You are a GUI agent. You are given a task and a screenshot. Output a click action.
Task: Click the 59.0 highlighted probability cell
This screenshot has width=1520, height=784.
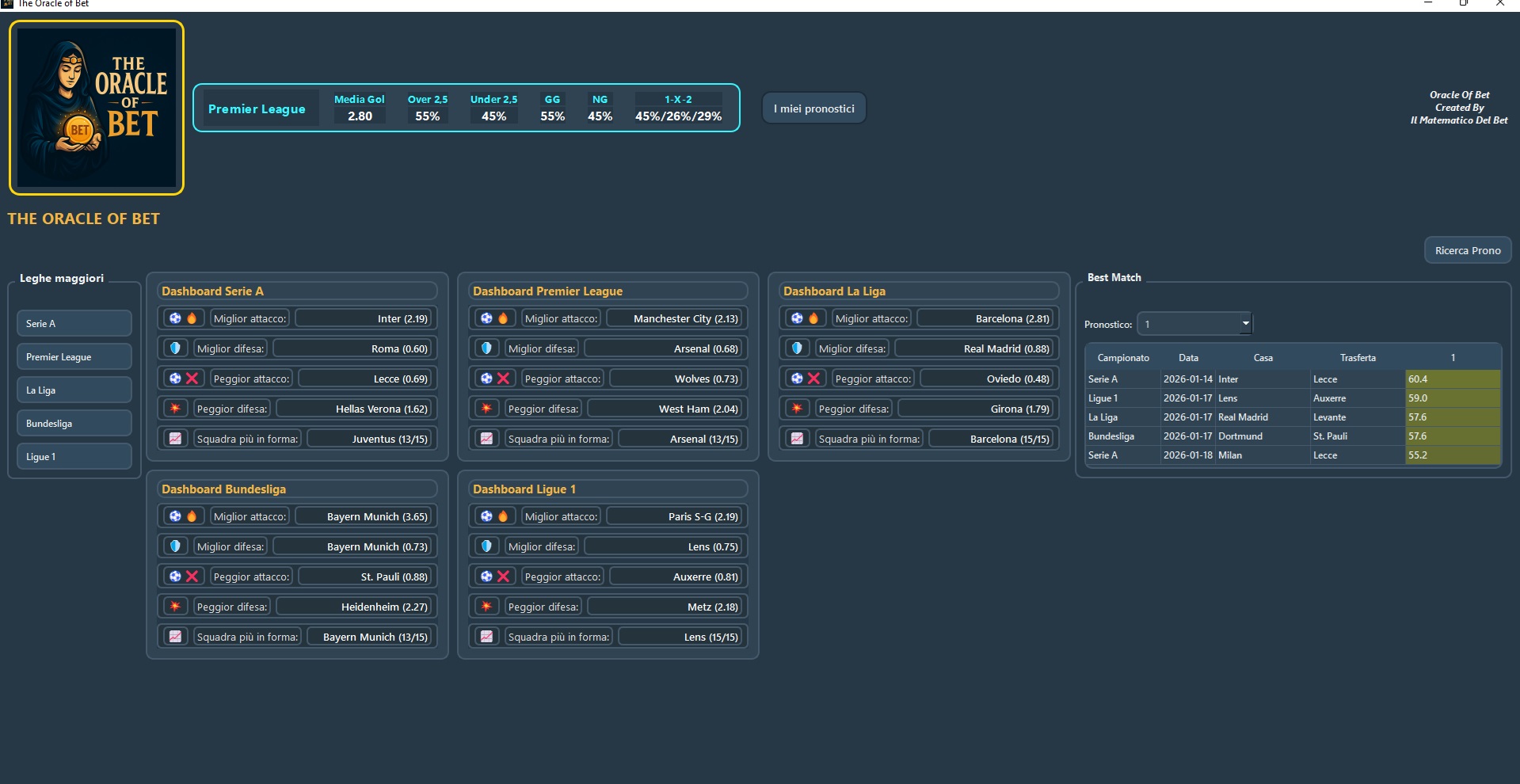[1452, 398]
